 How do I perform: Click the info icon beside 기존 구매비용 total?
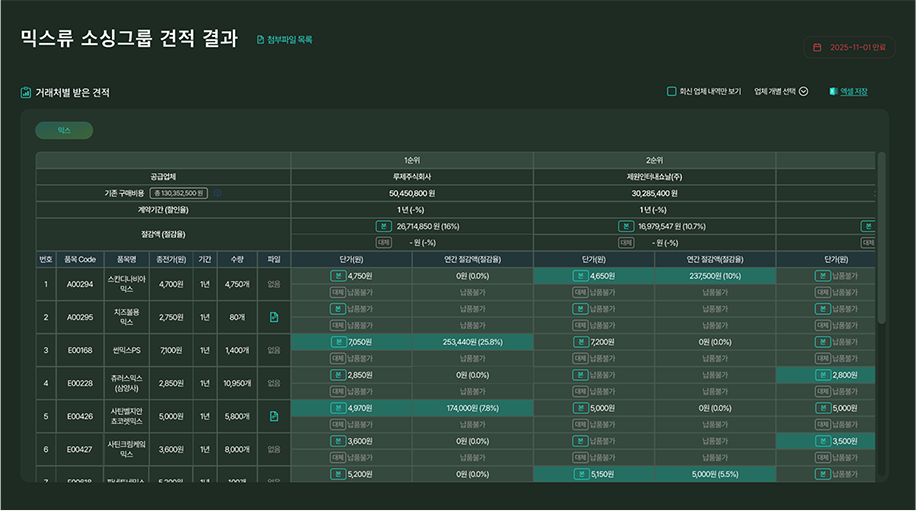pos(217,193)
